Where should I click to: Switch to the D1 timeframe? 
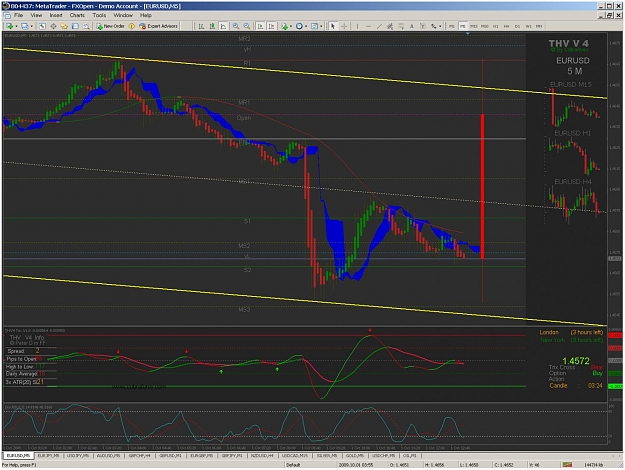point(517,26)
